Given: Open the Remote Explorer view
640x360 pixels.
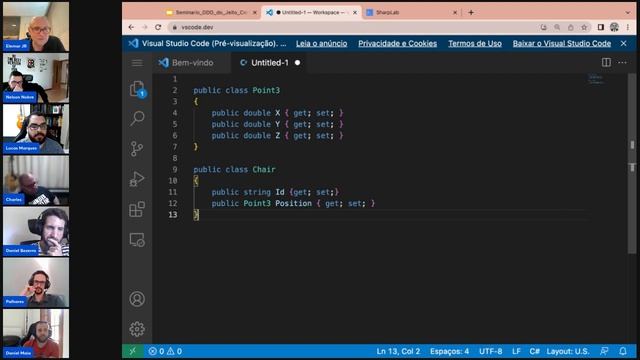Looking at the screenshot, I should (137, 240).
